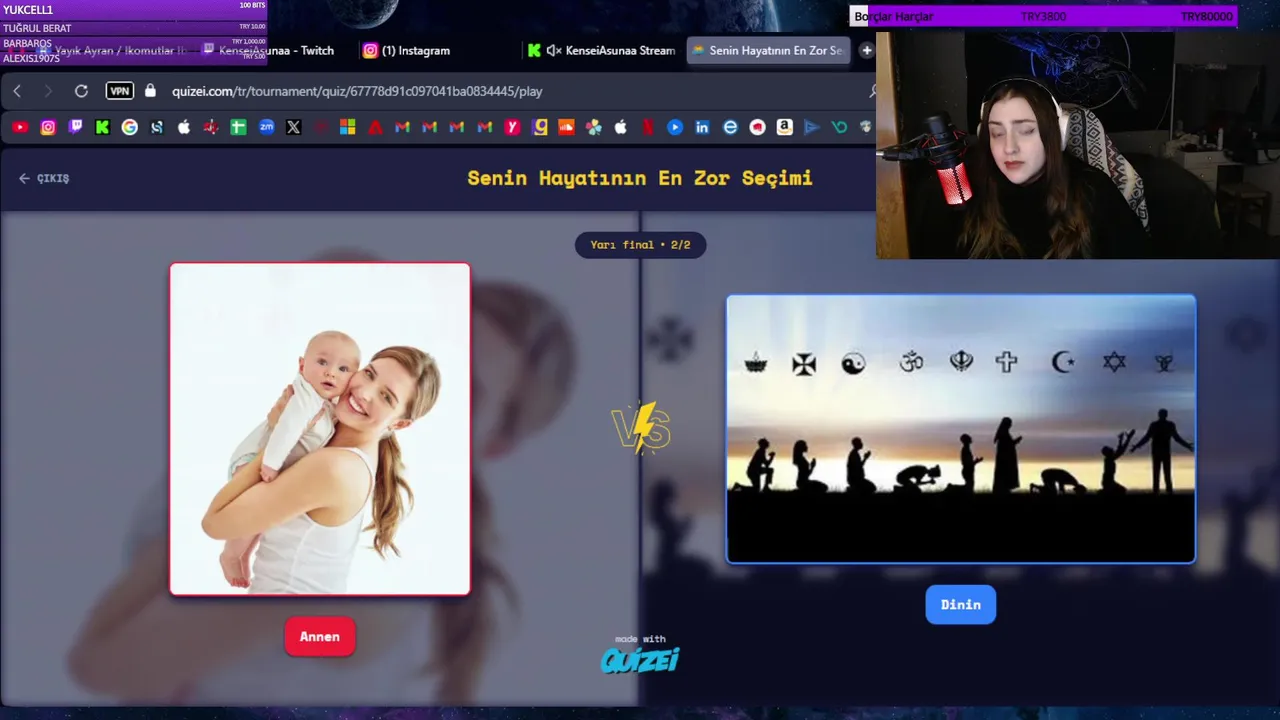Switch to the (1) Instagram tab
Image resolution: width=1280 pixels, height=720 pixels.
[416, 50]
